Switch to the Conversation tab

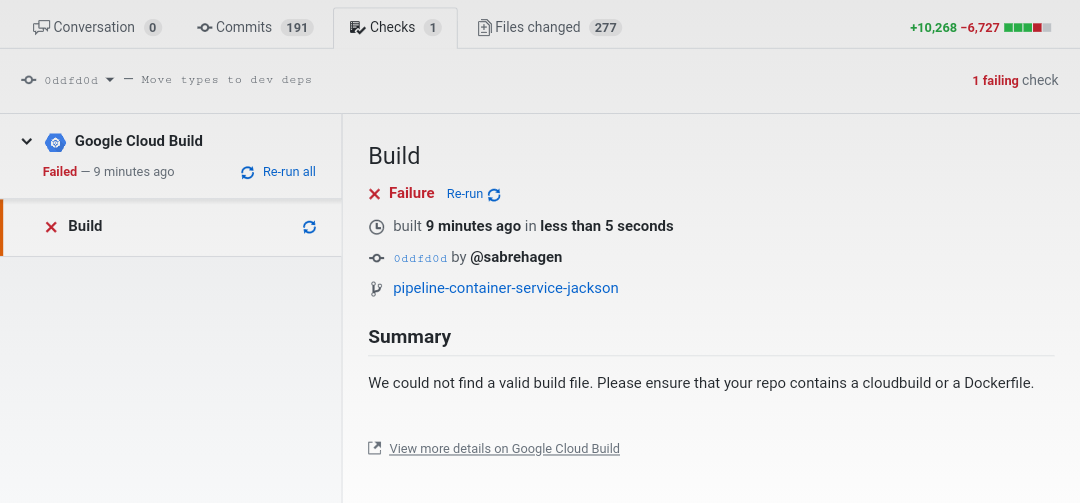coord(97,27)
